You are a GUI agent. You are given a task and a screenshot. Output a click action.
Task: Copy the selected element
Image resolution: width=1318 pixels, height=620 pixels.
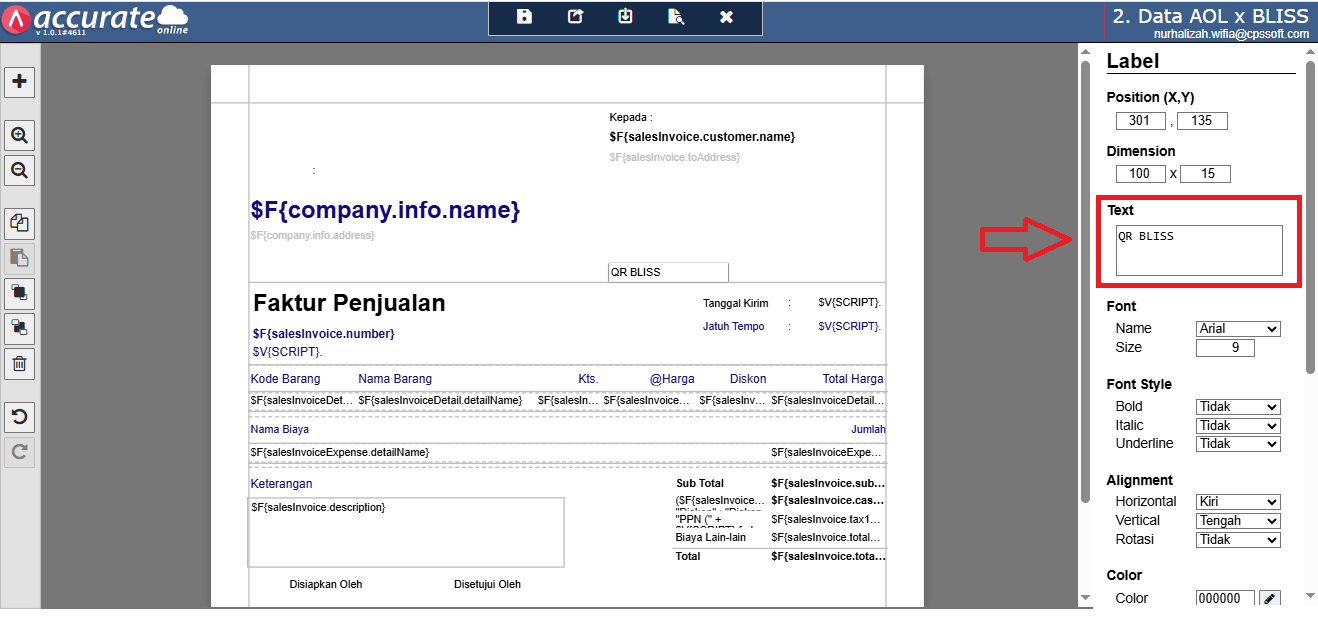coord(19,223)
